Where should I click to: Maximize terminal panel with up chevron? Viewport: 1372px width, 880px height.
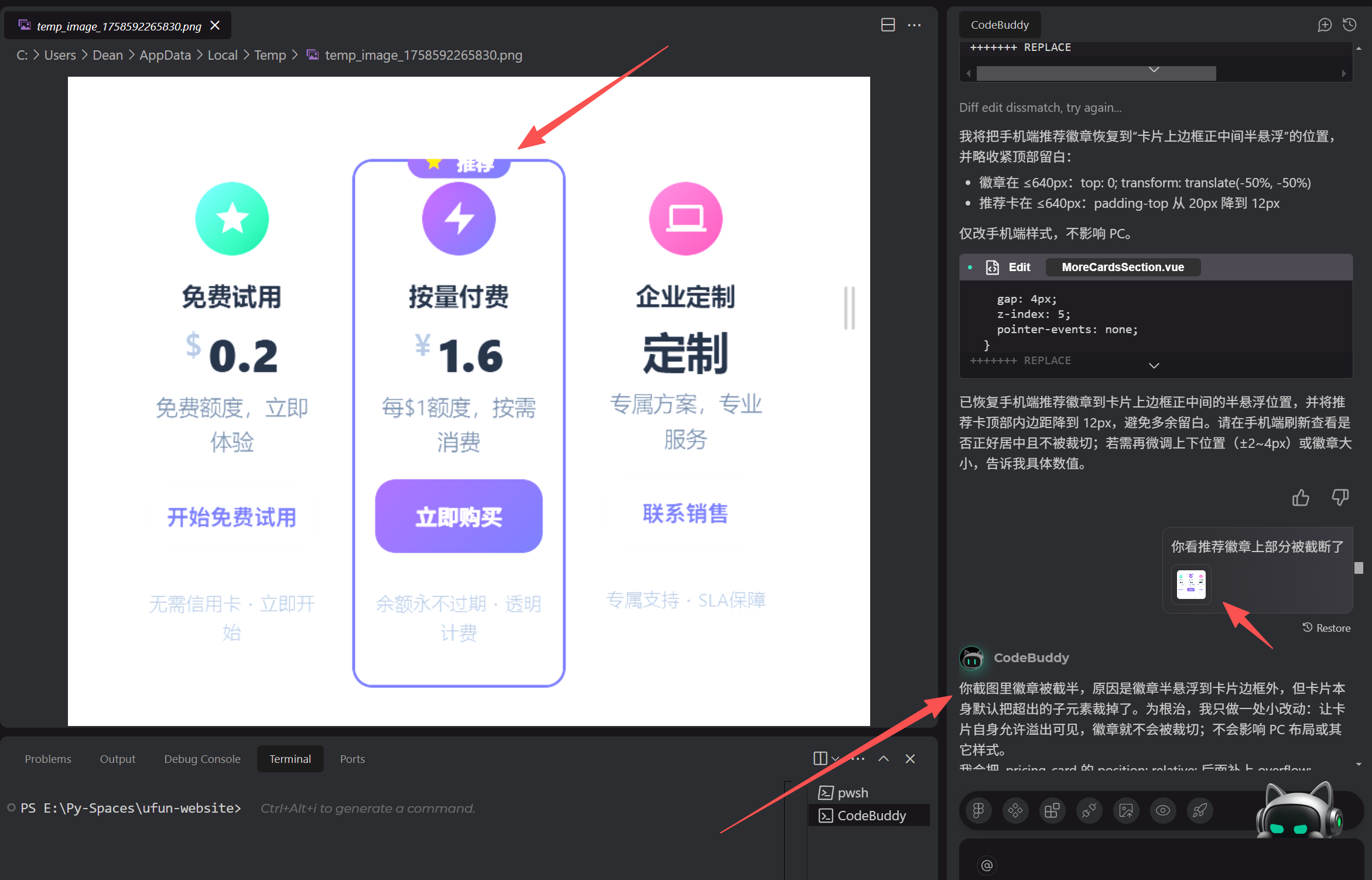pyautogui.click(x=883, y=759)
